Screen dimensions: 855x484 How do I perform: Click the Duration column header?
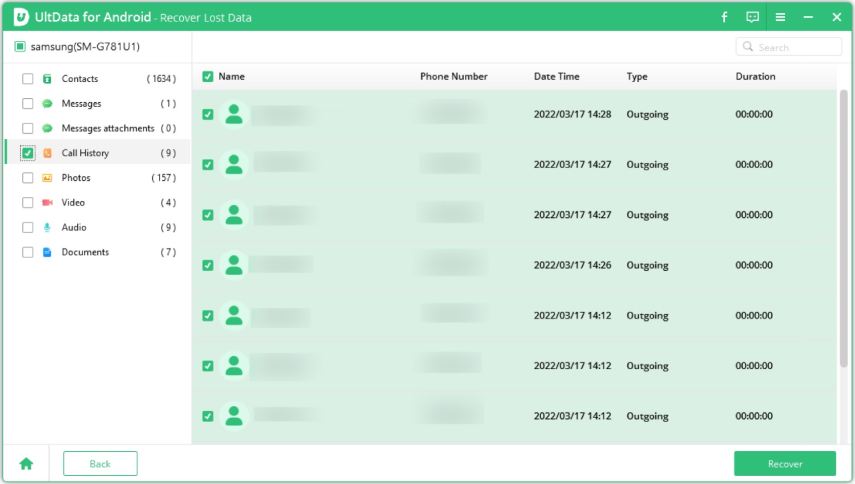click(755, 76)
